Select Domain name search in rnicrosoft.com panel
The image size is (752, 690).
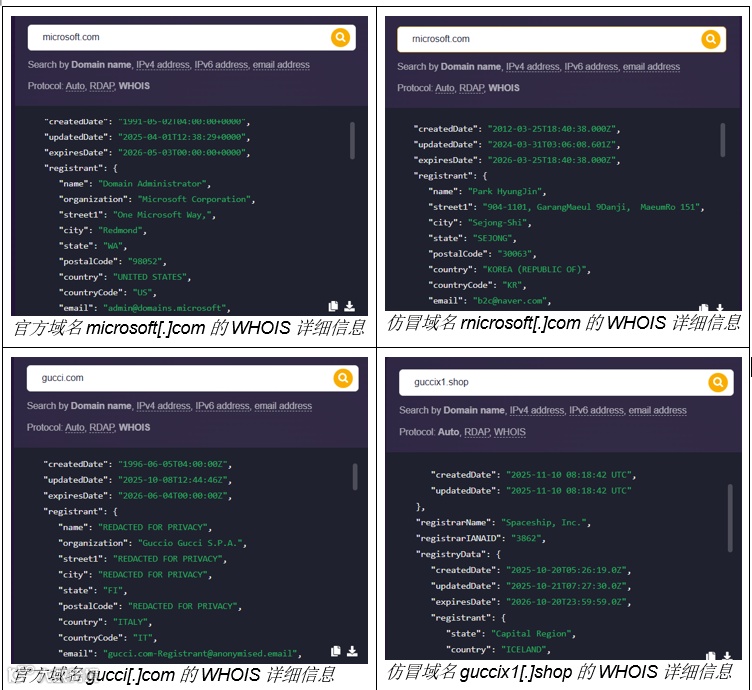470,67
